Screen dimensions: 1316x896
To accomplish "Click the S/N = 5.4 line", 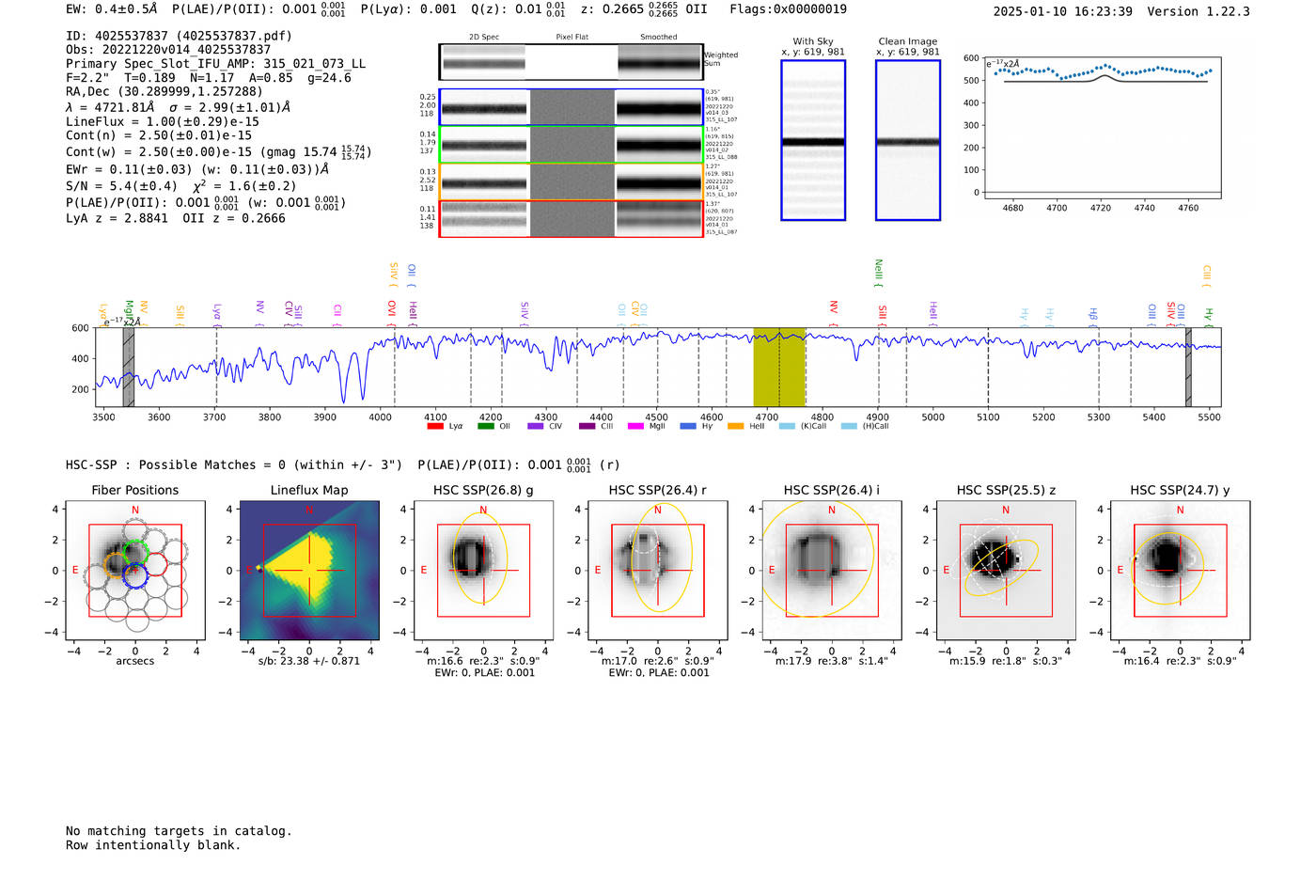I will 181,185.
